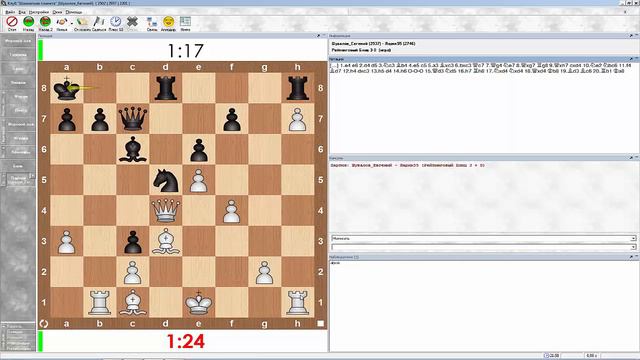
Task: Open the upper chat recipient dropdown
Action: tap(633, 238)
